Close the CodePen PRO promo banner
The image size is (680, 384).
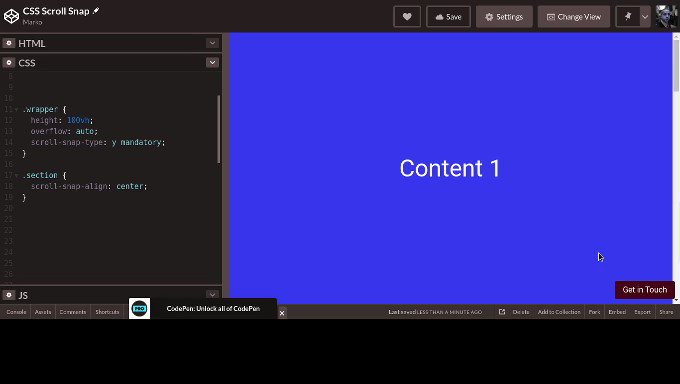[x=281, y=313]
